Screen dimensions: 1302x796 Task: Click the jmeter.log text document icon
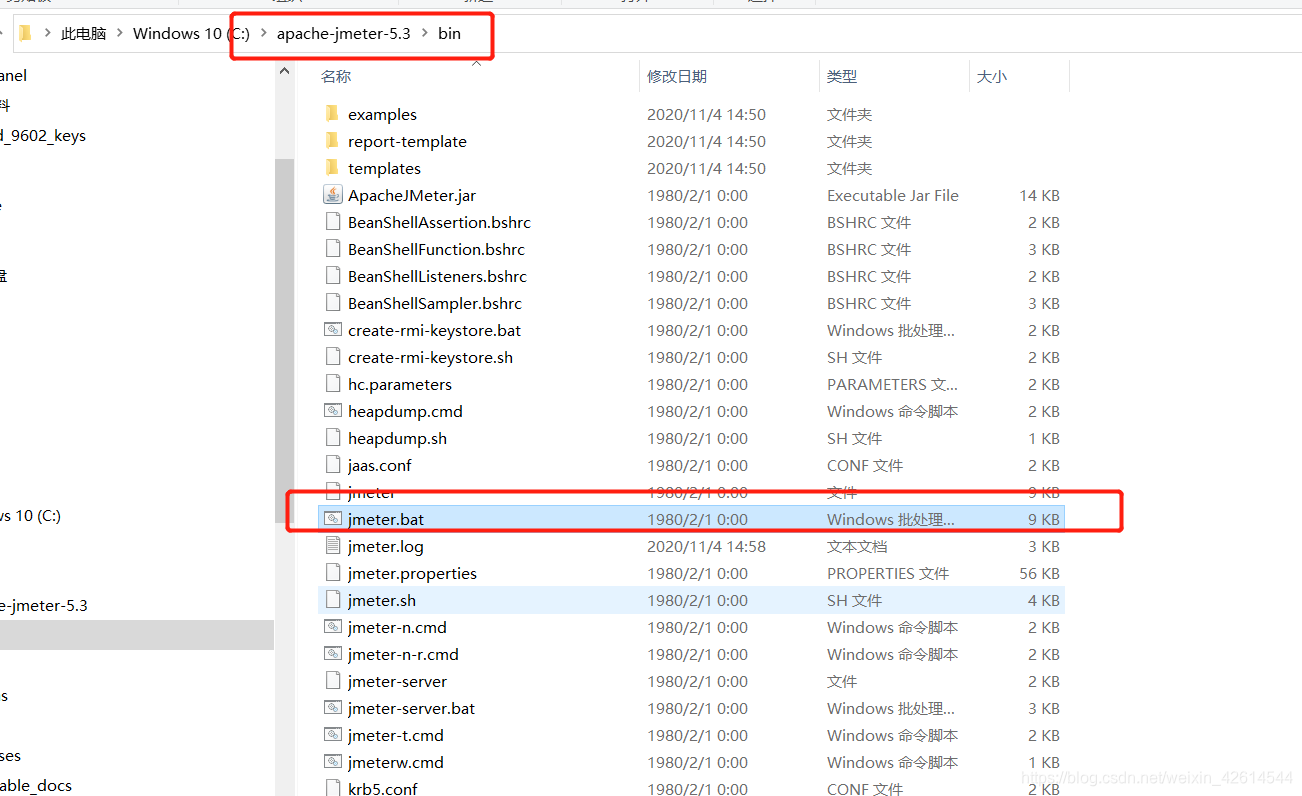(332, 546)
